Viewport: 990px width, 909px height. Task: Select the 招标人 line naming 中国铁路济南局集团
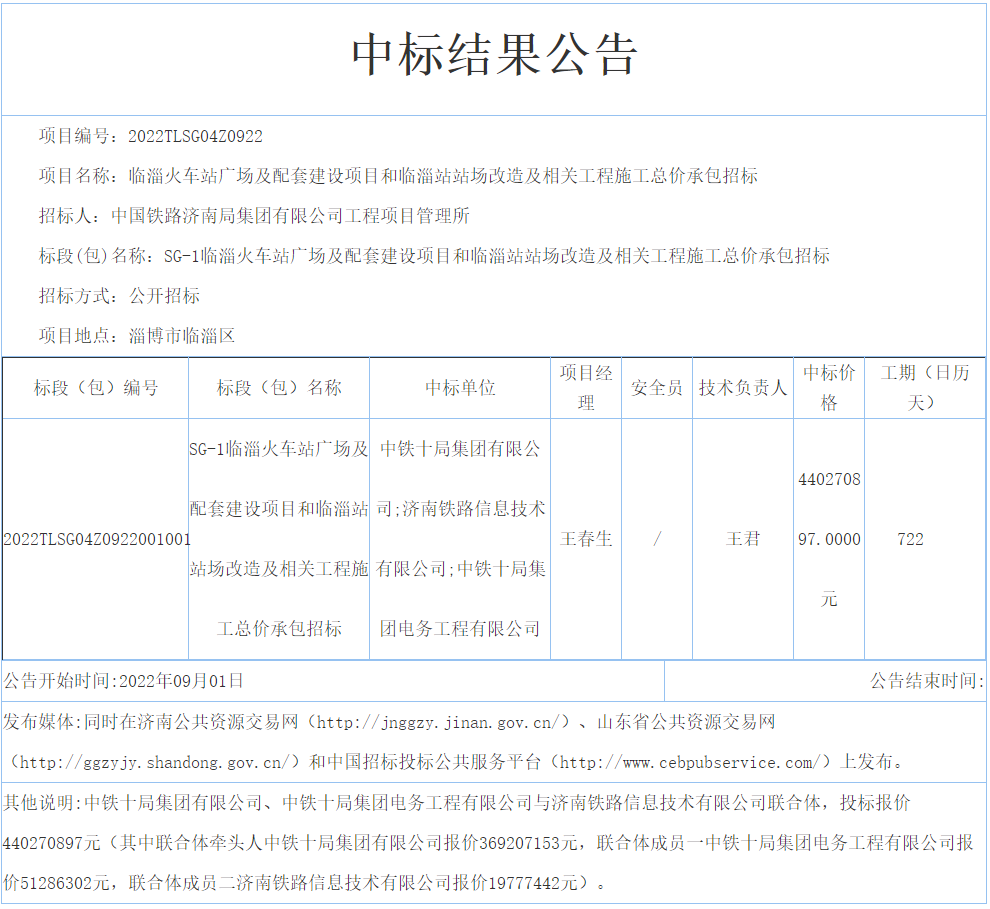[254, 216]
